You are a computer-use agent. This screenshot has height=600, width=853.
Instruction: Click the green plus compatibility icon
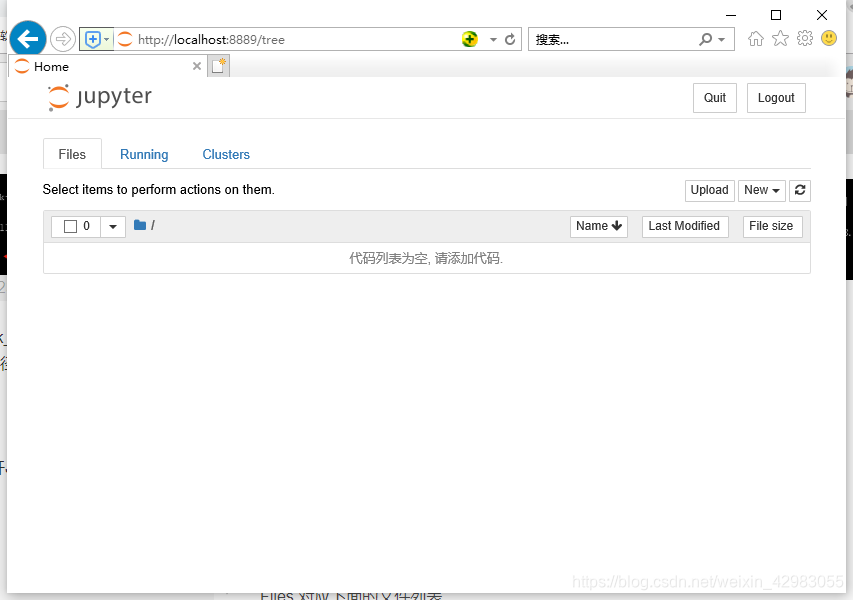click(x=469, y=39)
